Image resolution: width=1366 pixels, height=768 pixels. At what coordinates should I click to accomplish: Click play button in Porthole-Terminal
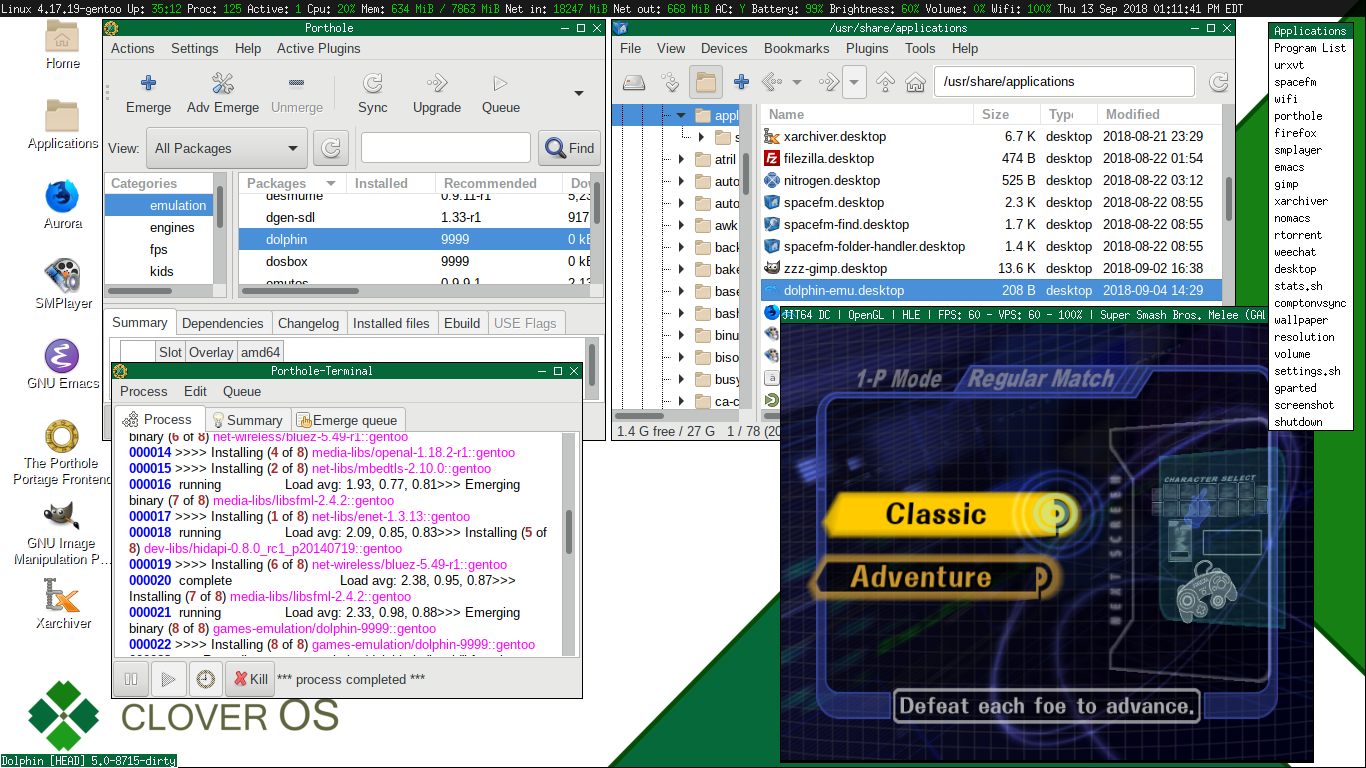168,679
